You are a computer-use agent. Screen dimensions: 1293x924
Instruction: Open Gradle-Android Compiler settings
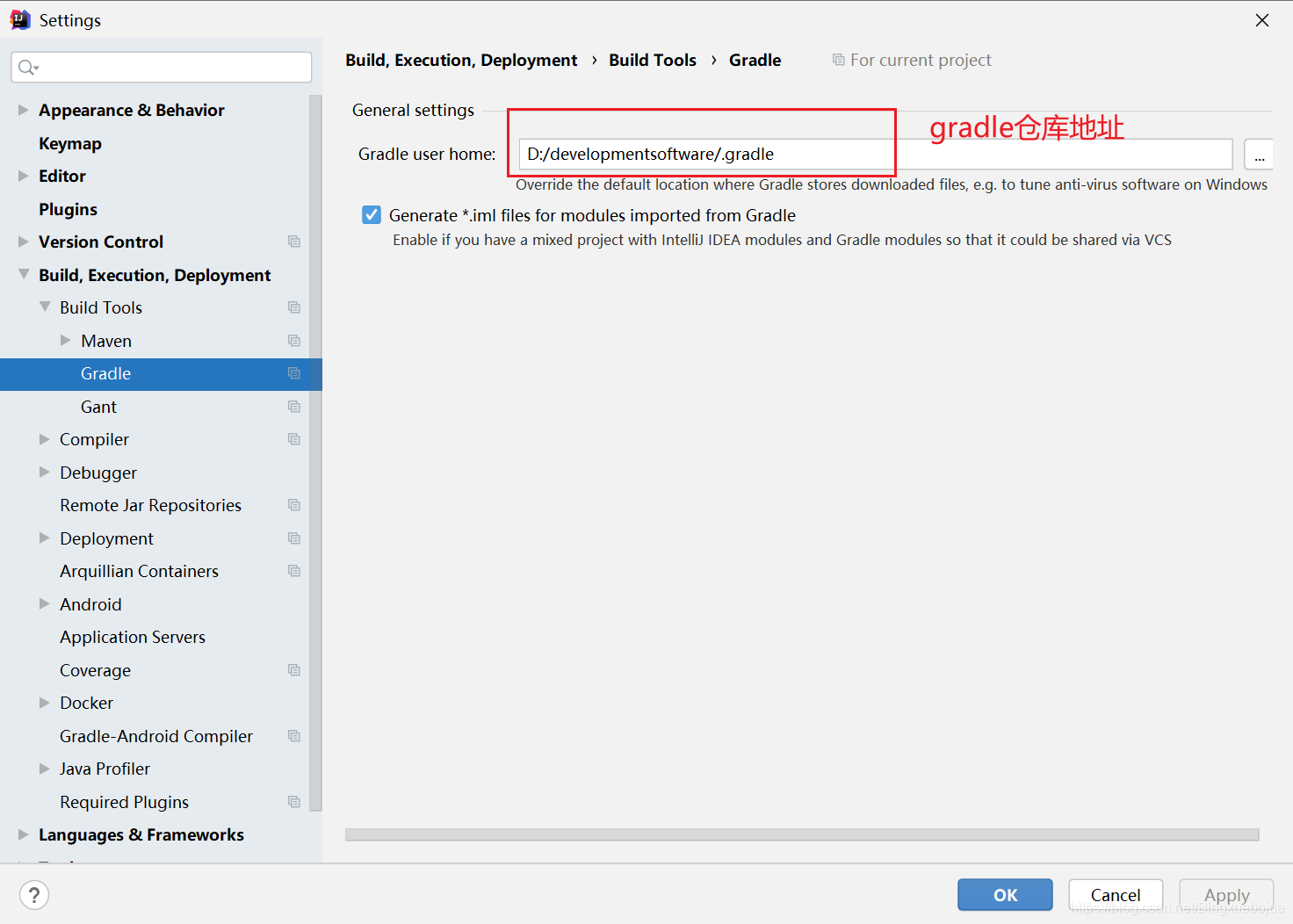(x=156, y=736)
